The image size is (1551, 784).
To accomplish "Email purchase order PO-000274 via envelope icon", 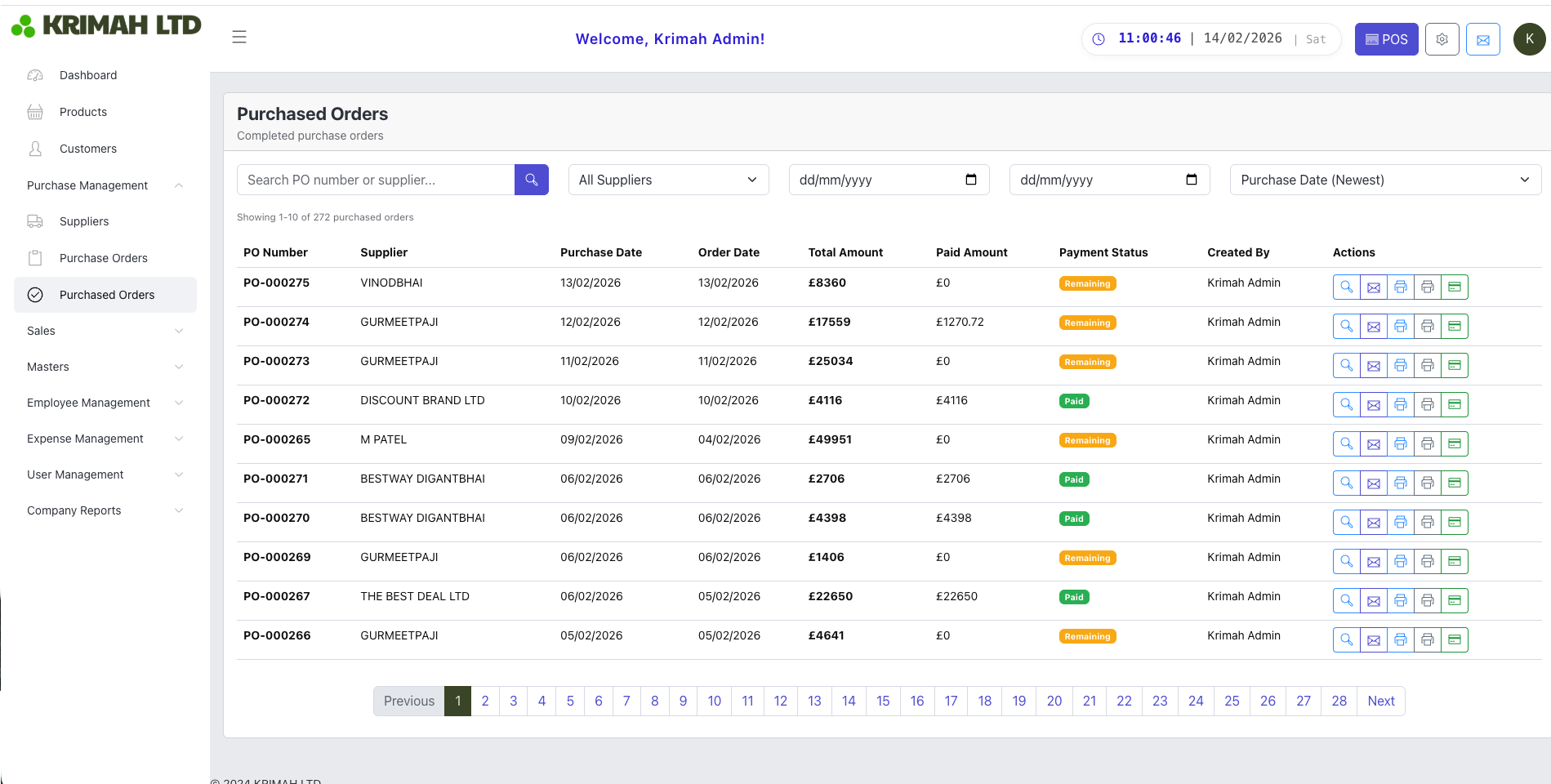I will pyautogui.click(x=1373, y=326).
